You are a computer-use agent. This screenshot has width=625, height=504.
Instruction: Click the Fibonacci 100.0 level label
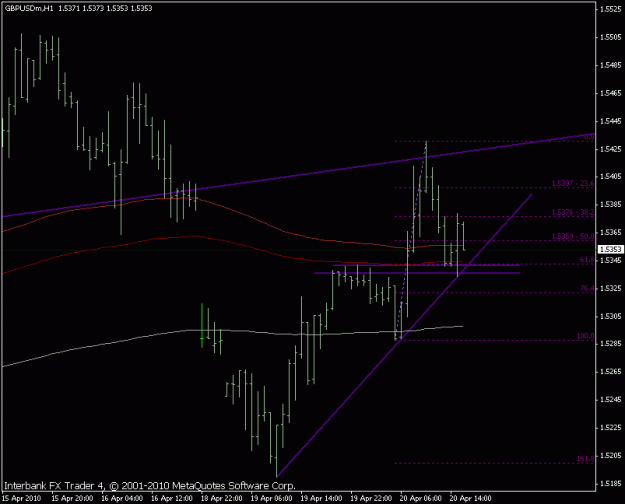tap(586, 336)
